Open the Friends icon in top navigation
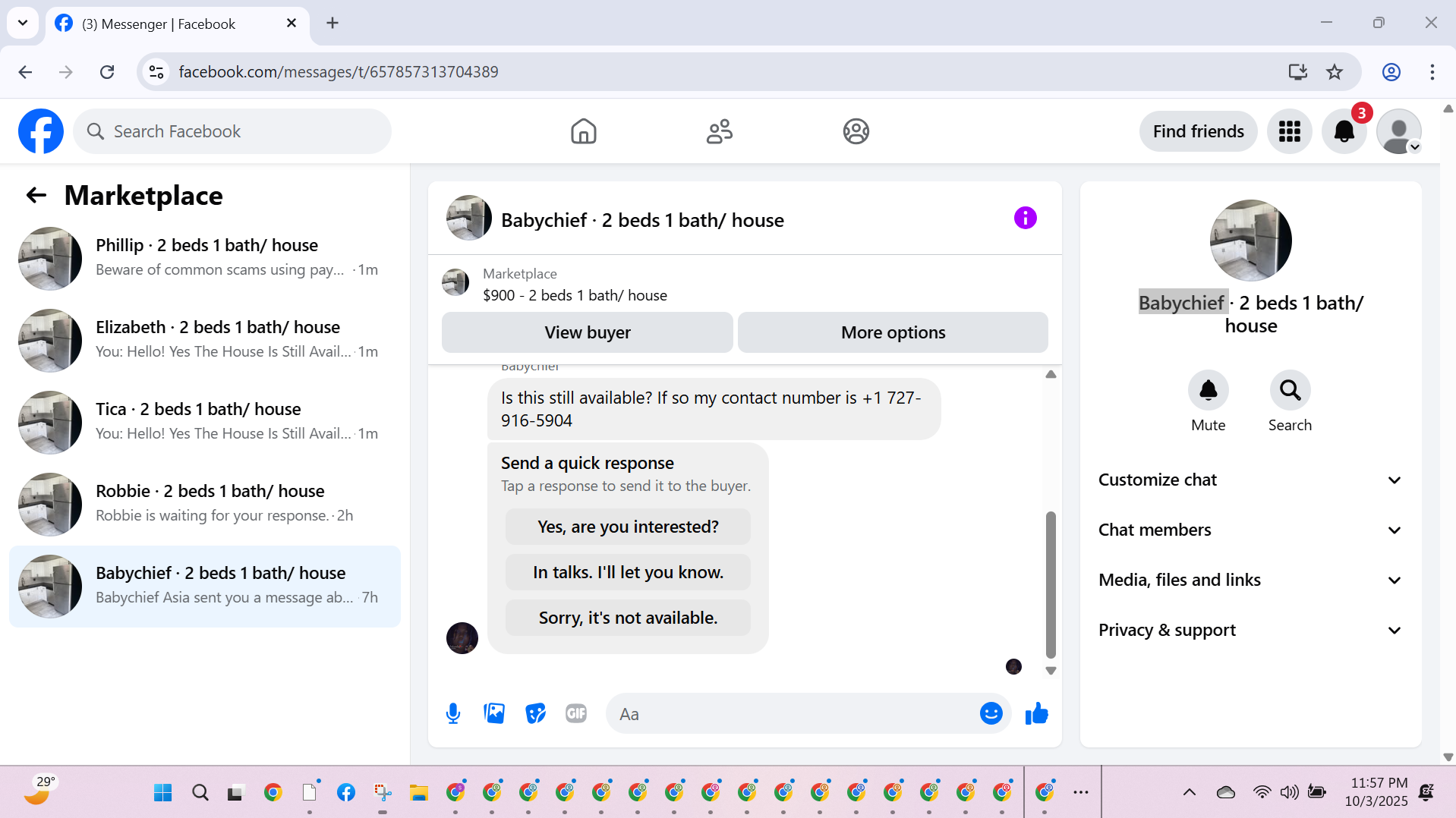The height and width of the screenshot is (818, 1456). click(x=719, y=131)
